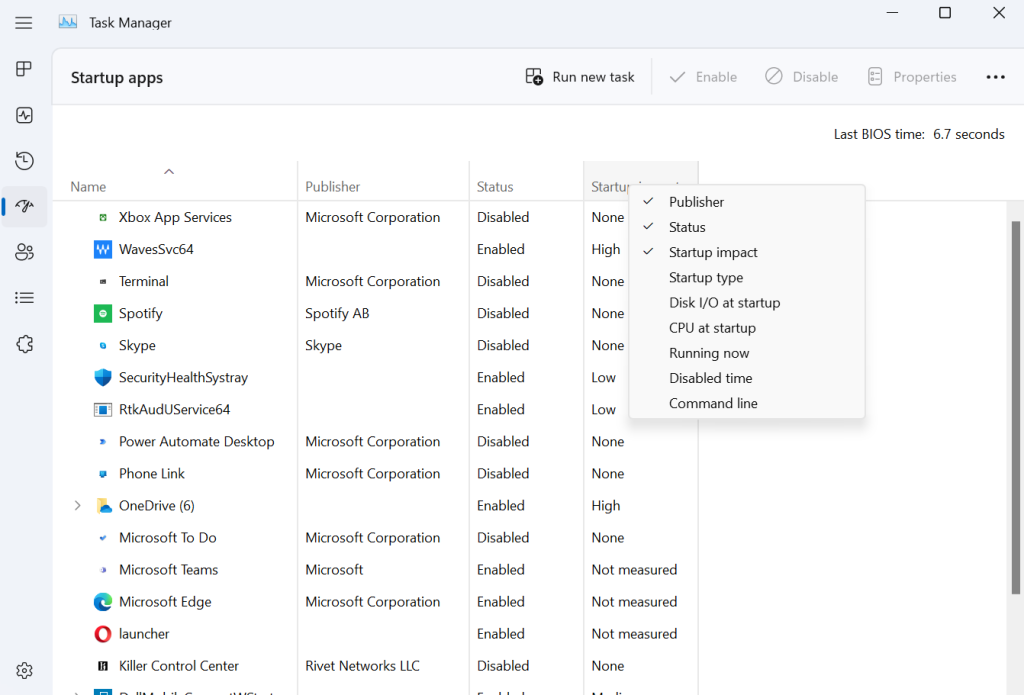Minimize the Task Manager window
This screenshot has height=695, width=1024.
click(x=892, y=12)
